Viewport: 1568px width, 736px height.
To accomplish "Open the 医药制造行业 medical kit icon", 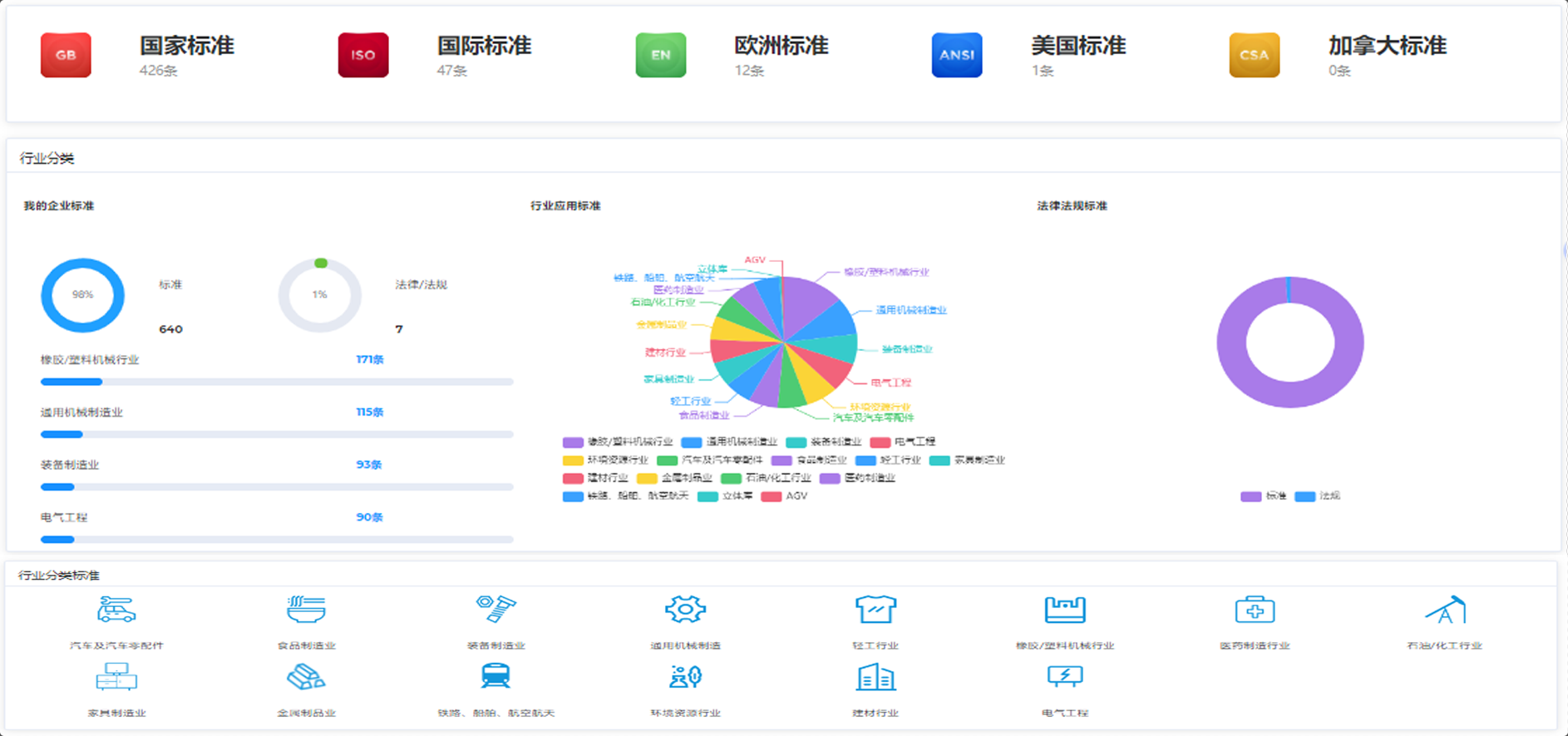I will (1255, 610).
